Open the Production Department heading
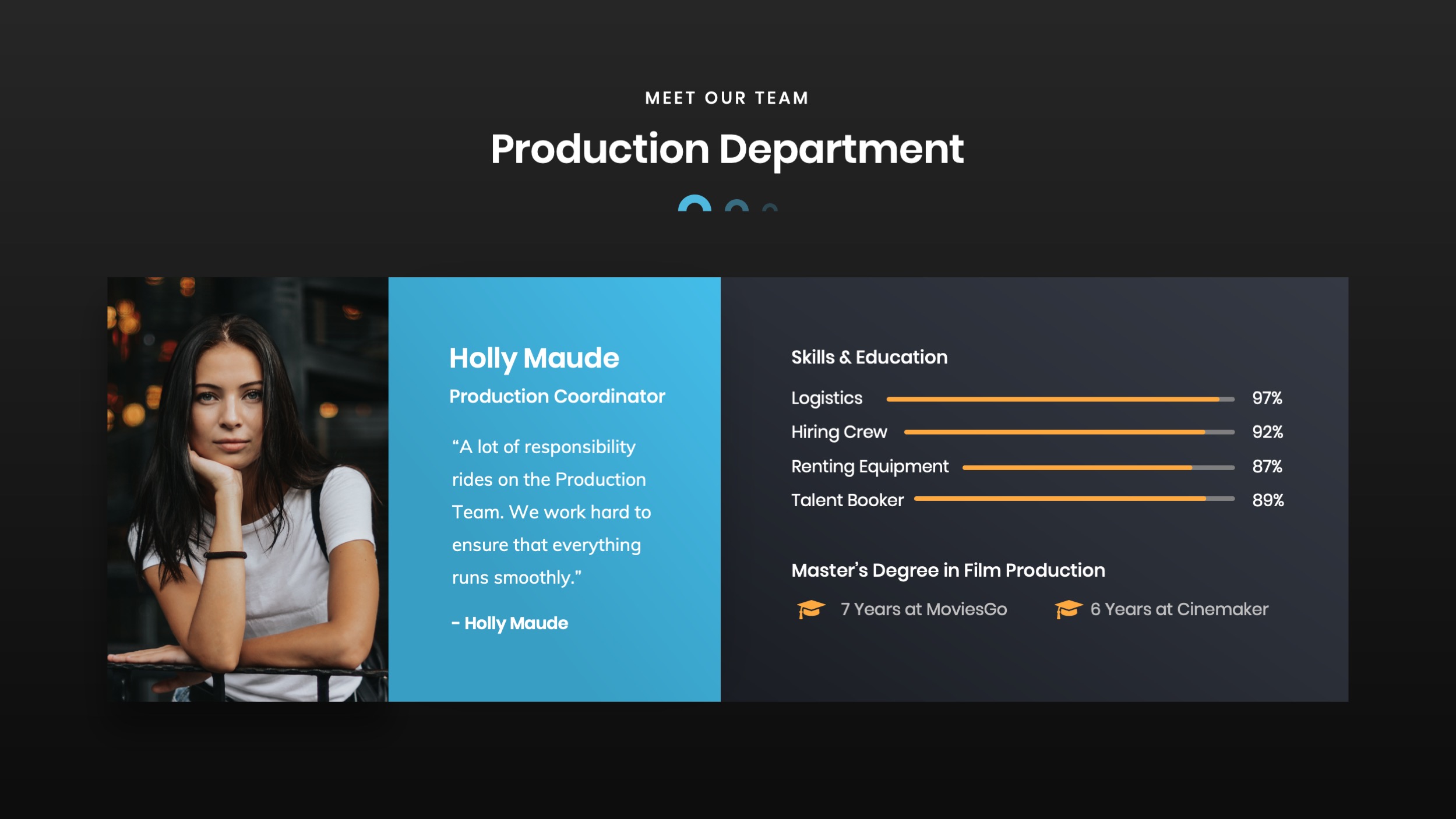 coord(728,150)
